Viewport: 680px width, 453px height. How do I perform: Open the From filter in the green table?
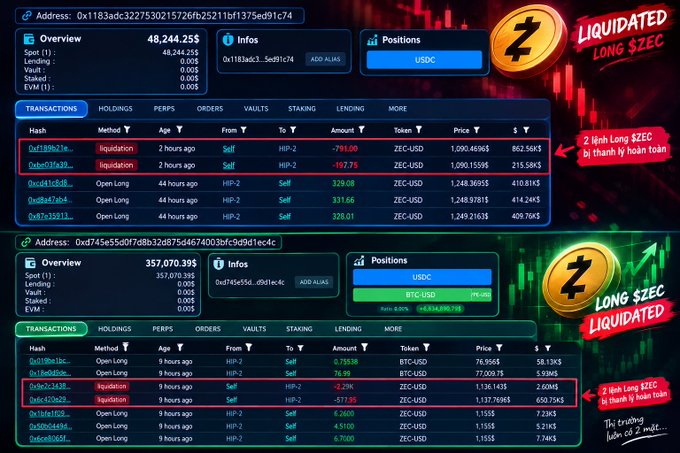248,347
